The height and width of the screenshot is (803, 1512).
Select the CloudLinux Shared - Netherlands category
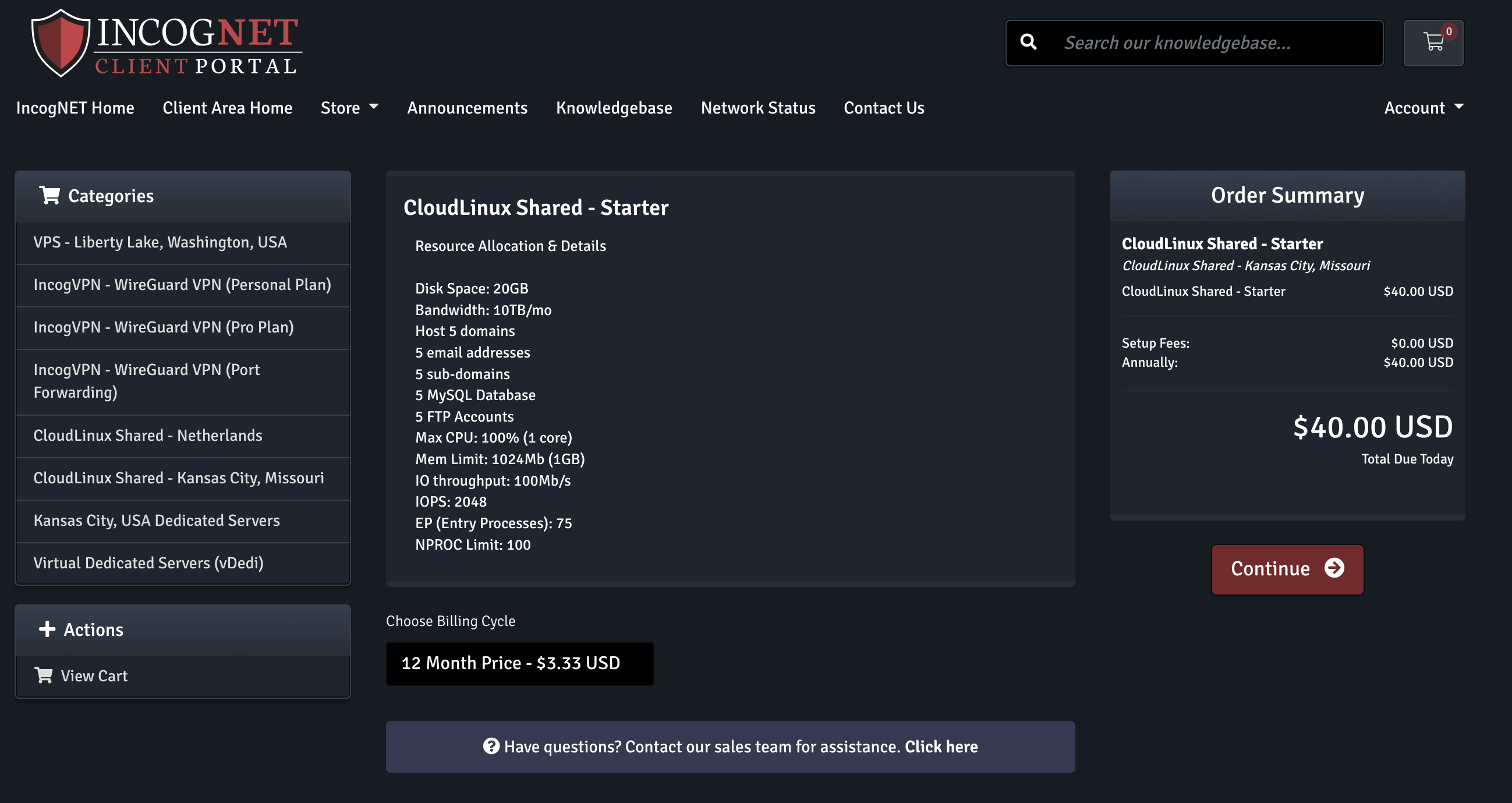tap(148, 436)
